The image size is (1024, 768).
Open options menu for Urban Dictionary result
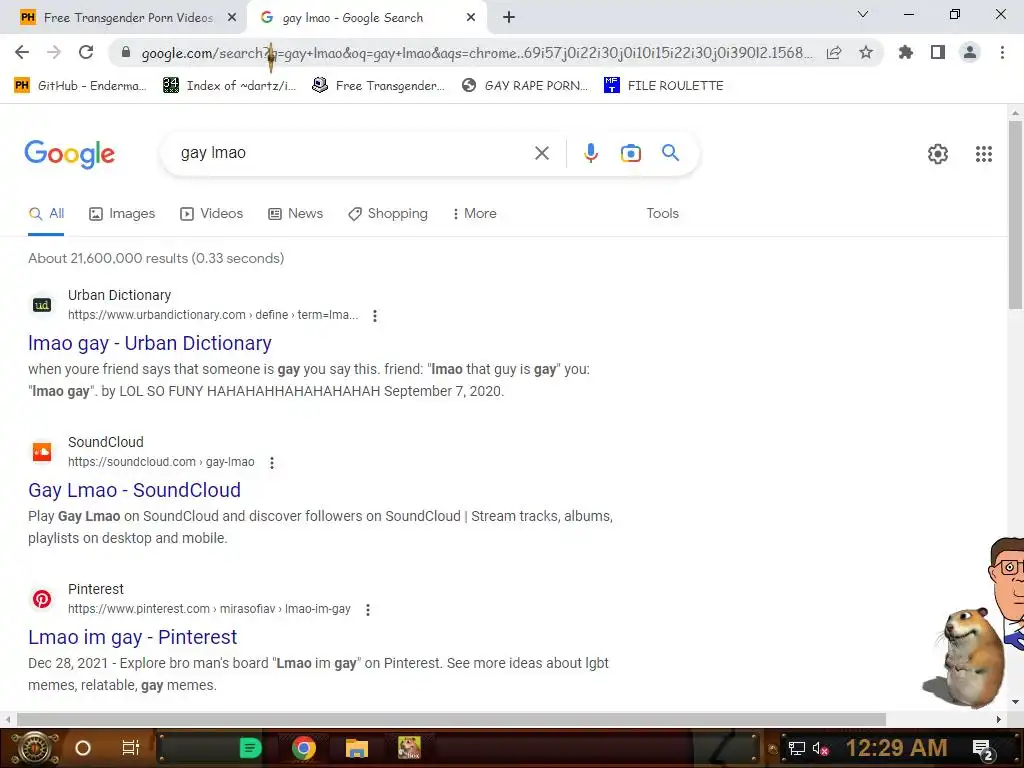(x=375, y=316)
